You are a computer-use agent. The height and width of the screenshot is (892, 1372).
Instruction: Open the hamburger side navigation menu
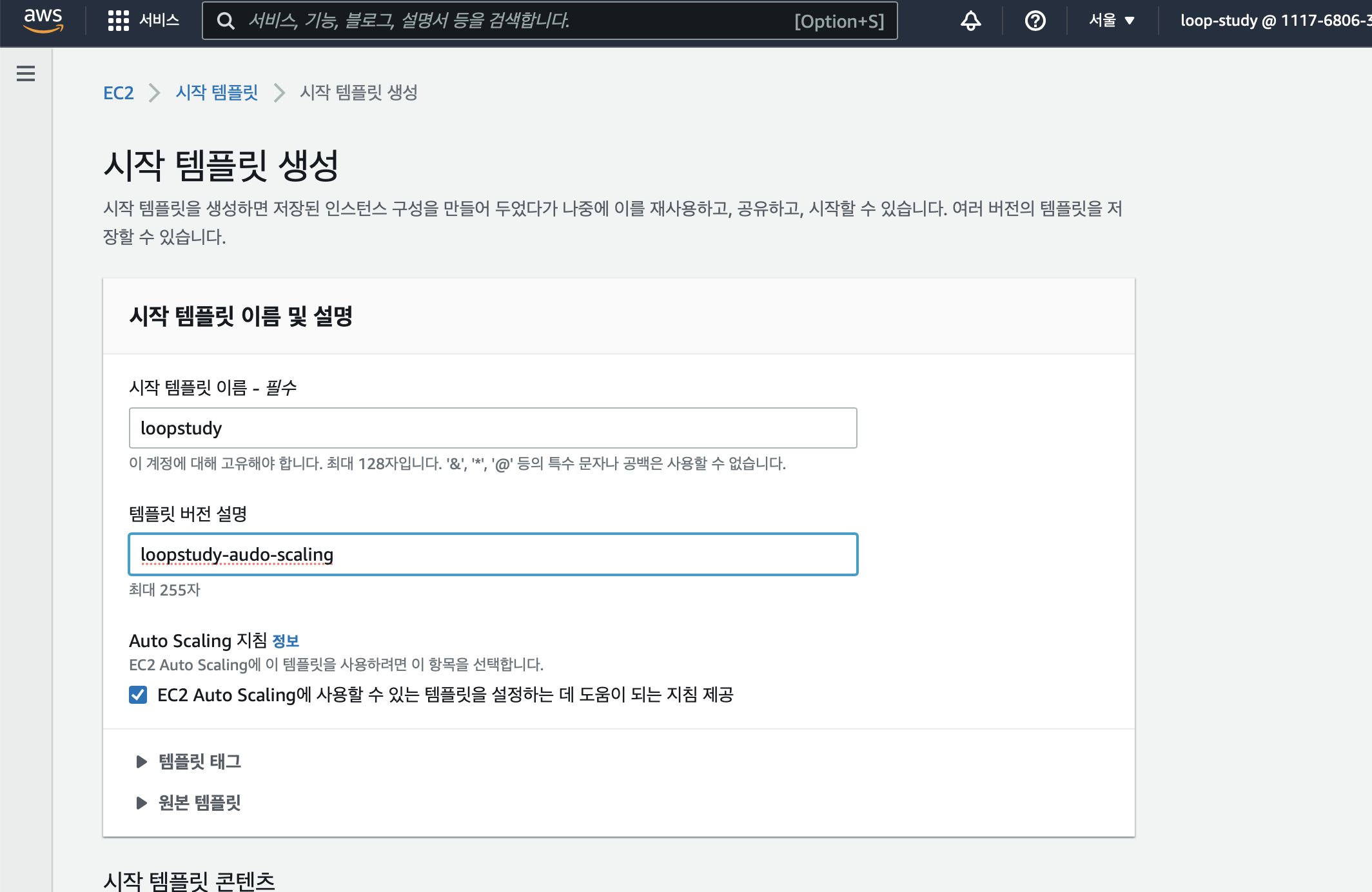point(26,73)
